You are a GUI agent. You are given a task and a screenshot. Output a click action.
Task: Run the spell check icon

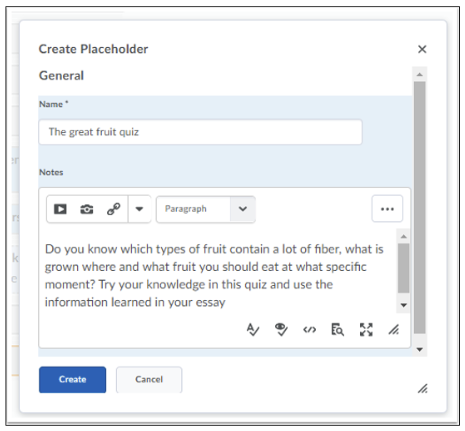tap(253, 330)
